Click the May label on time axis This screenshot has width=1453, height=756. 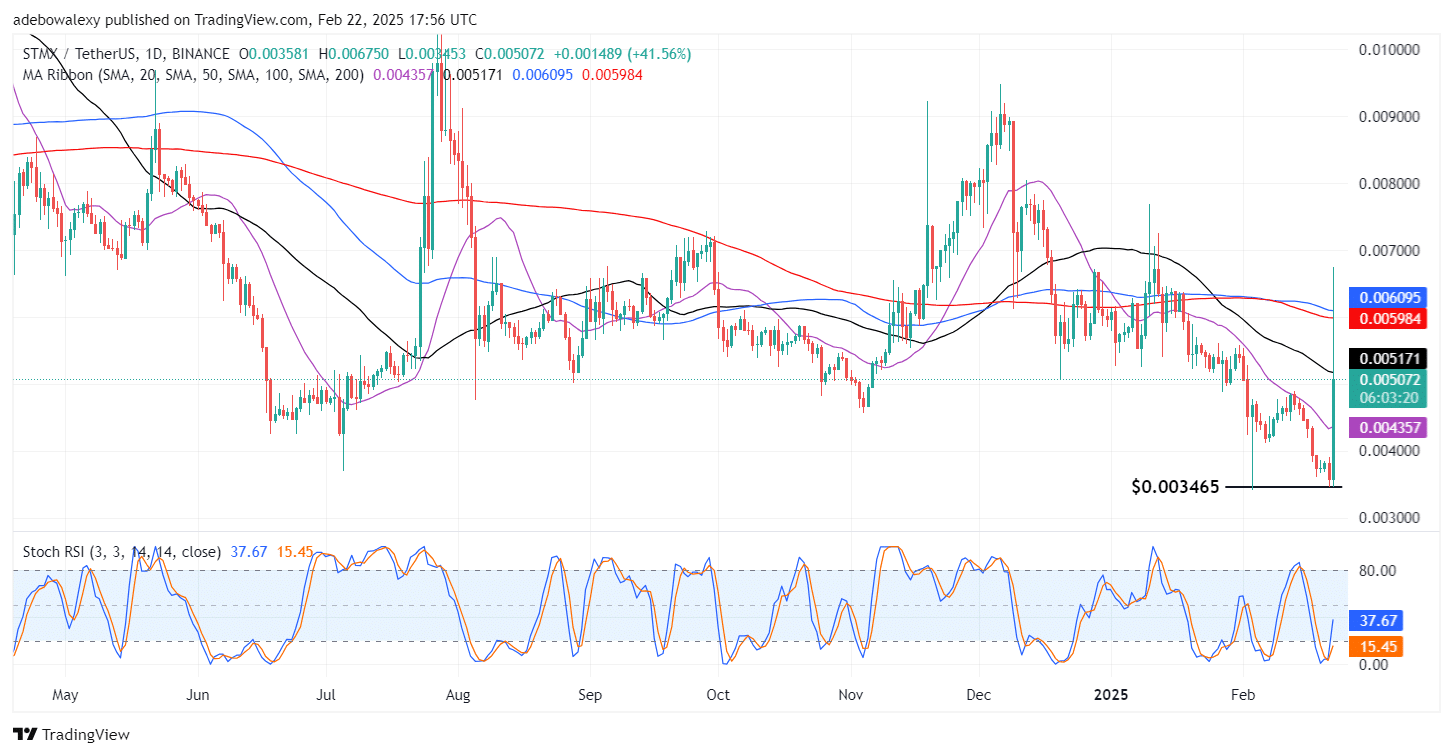click(65, 694)
